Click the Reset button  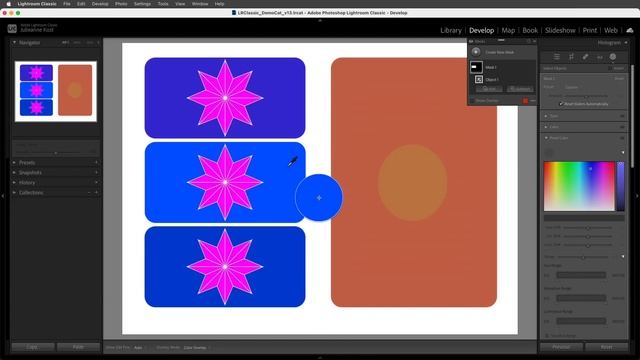click(607, 347)
